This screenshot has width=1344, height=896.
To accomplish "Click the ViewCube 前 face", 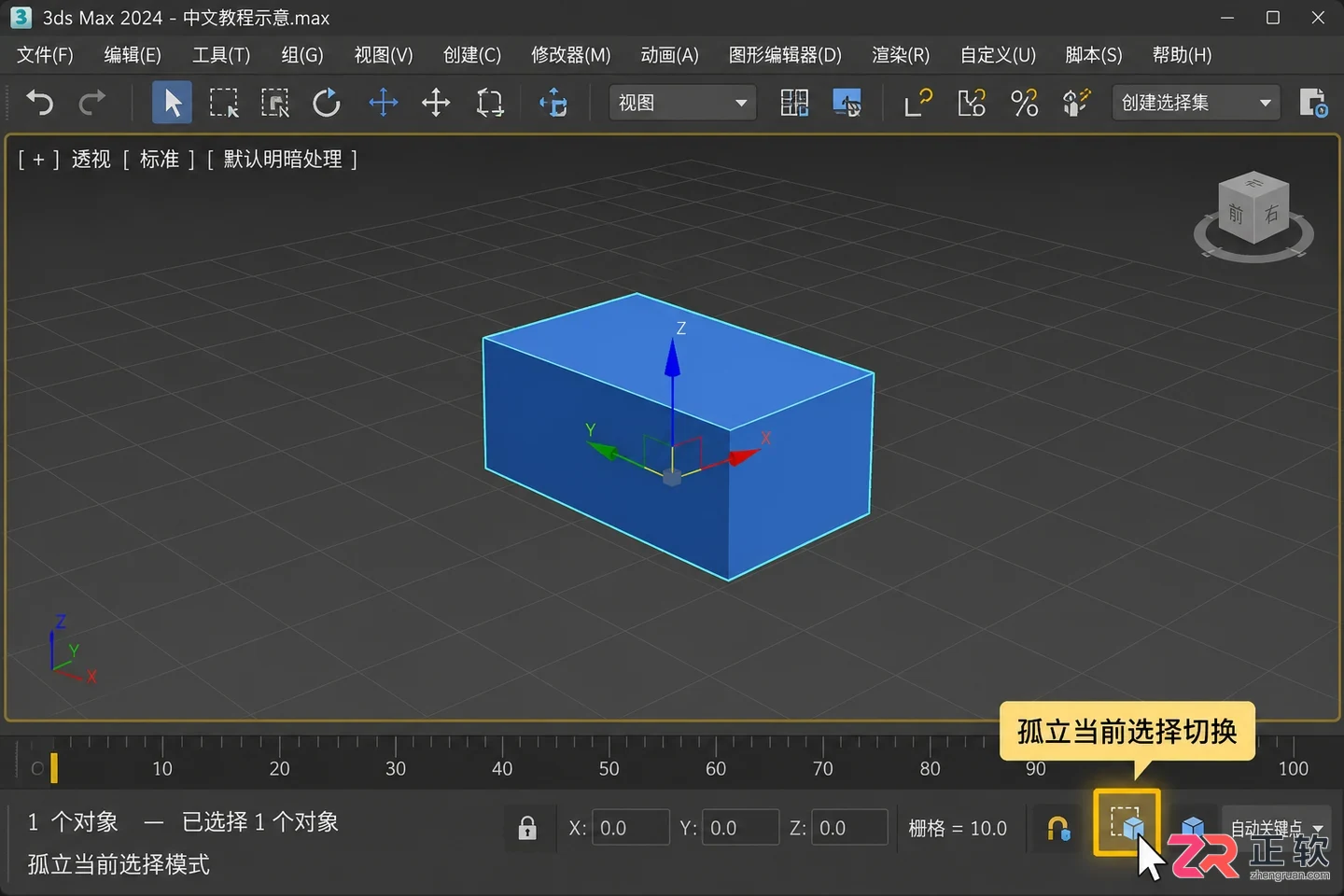I will [x=1236, y=214].
